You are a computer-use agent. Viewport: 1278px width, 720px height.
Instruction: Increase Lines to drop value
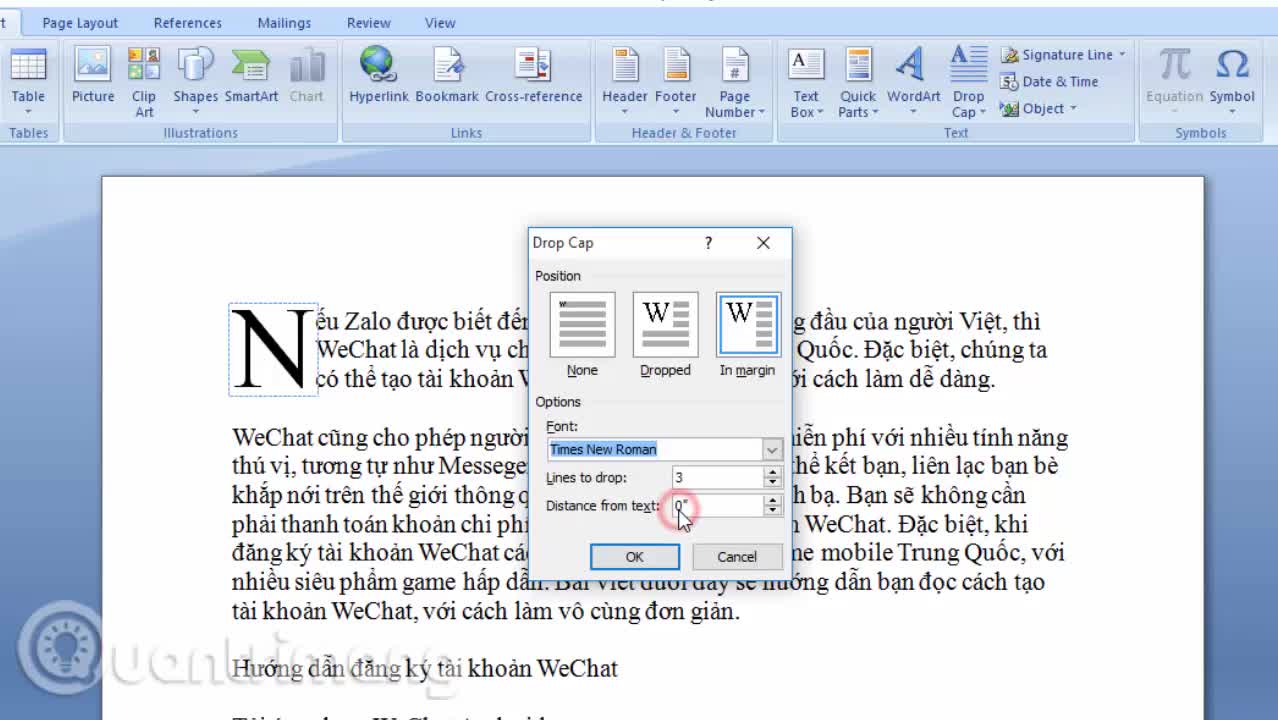pos(772,472)
